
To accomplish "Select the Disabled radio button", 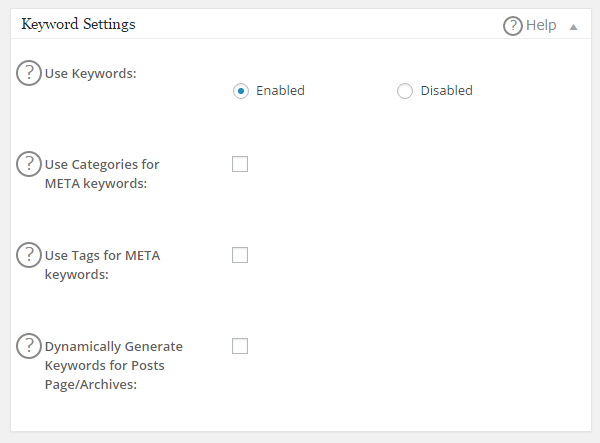I will 405,91.
